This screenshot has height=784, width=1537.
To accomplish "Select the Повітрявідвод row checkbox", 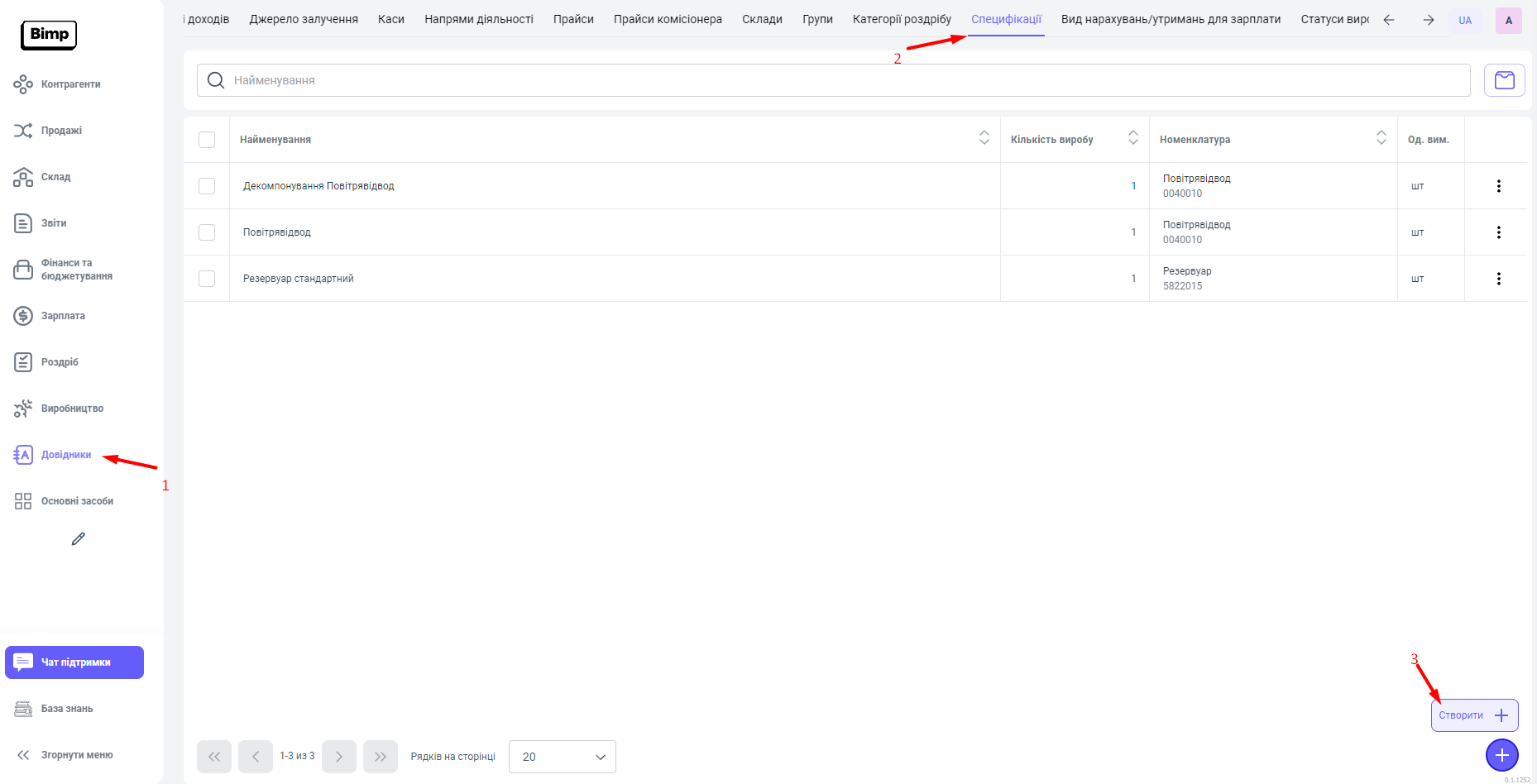I will pos(207,232).
